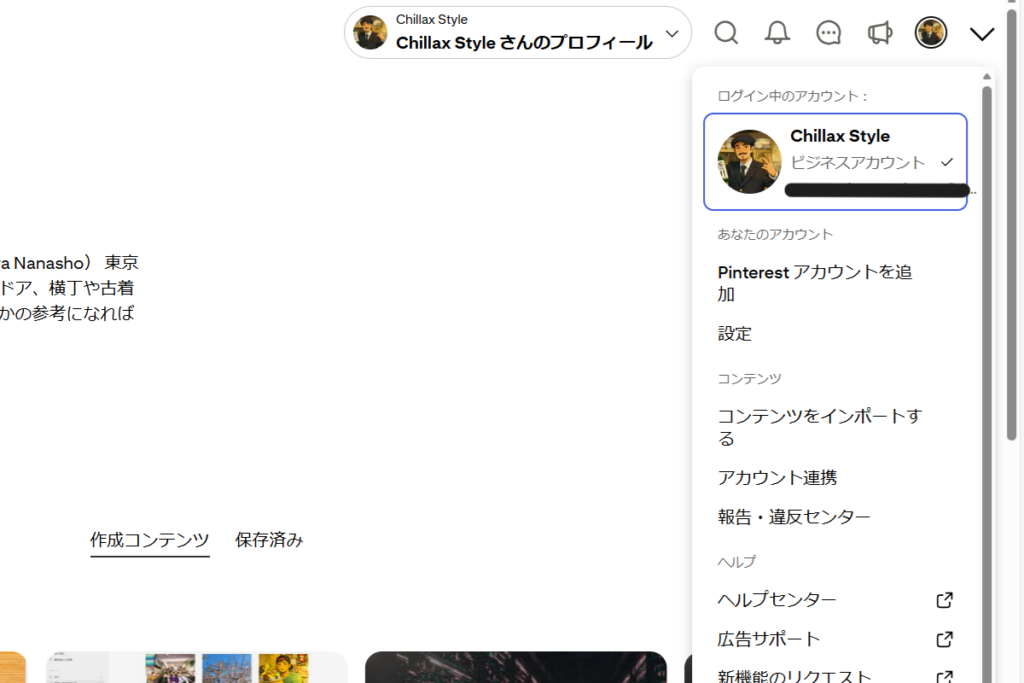The image size is (1024, 683).
Task: Select コンテンツをインポートする in the menu
Action: 818,427
